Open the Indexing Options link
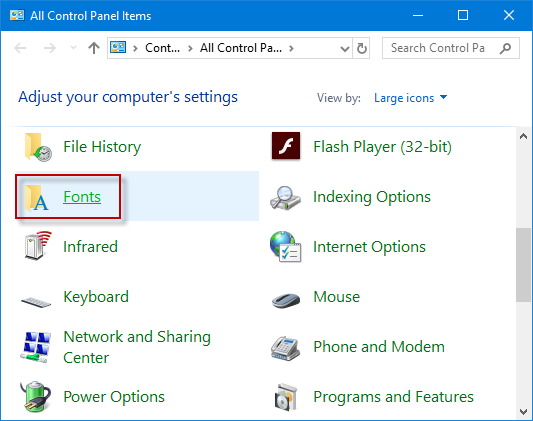 point(372,197)
